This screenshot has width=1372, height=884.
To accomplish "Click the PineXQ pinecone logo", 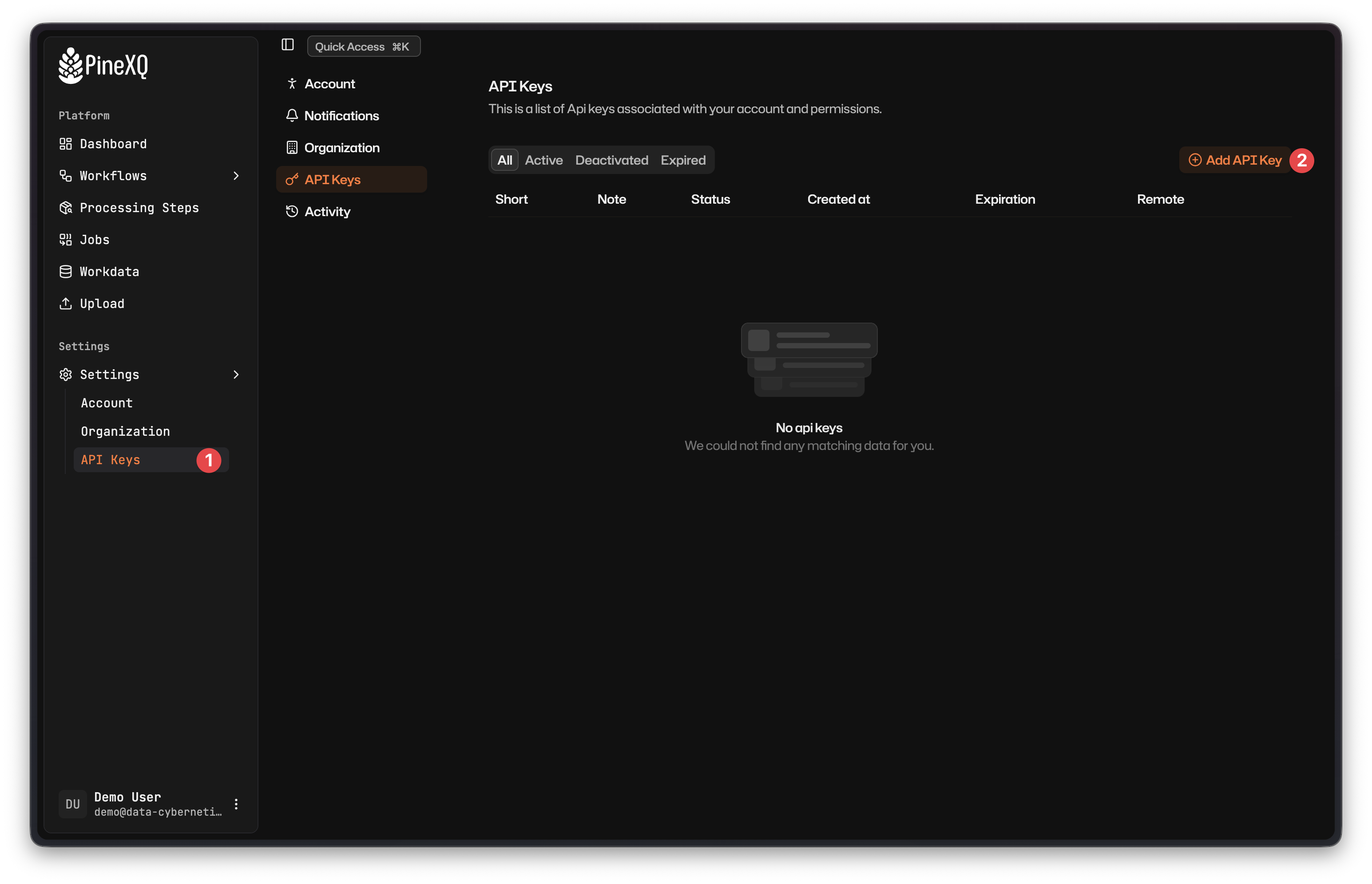I will point(70,65).
